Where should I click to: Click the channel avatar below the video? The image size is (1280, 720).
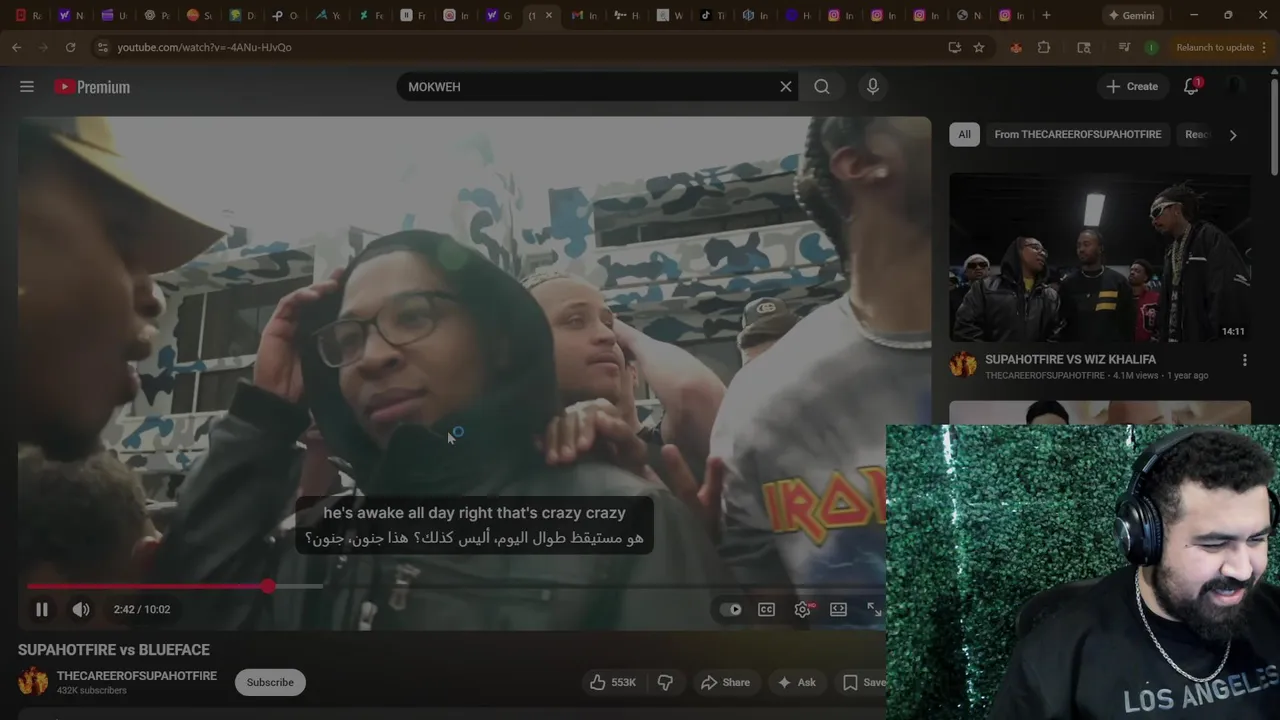33,682
